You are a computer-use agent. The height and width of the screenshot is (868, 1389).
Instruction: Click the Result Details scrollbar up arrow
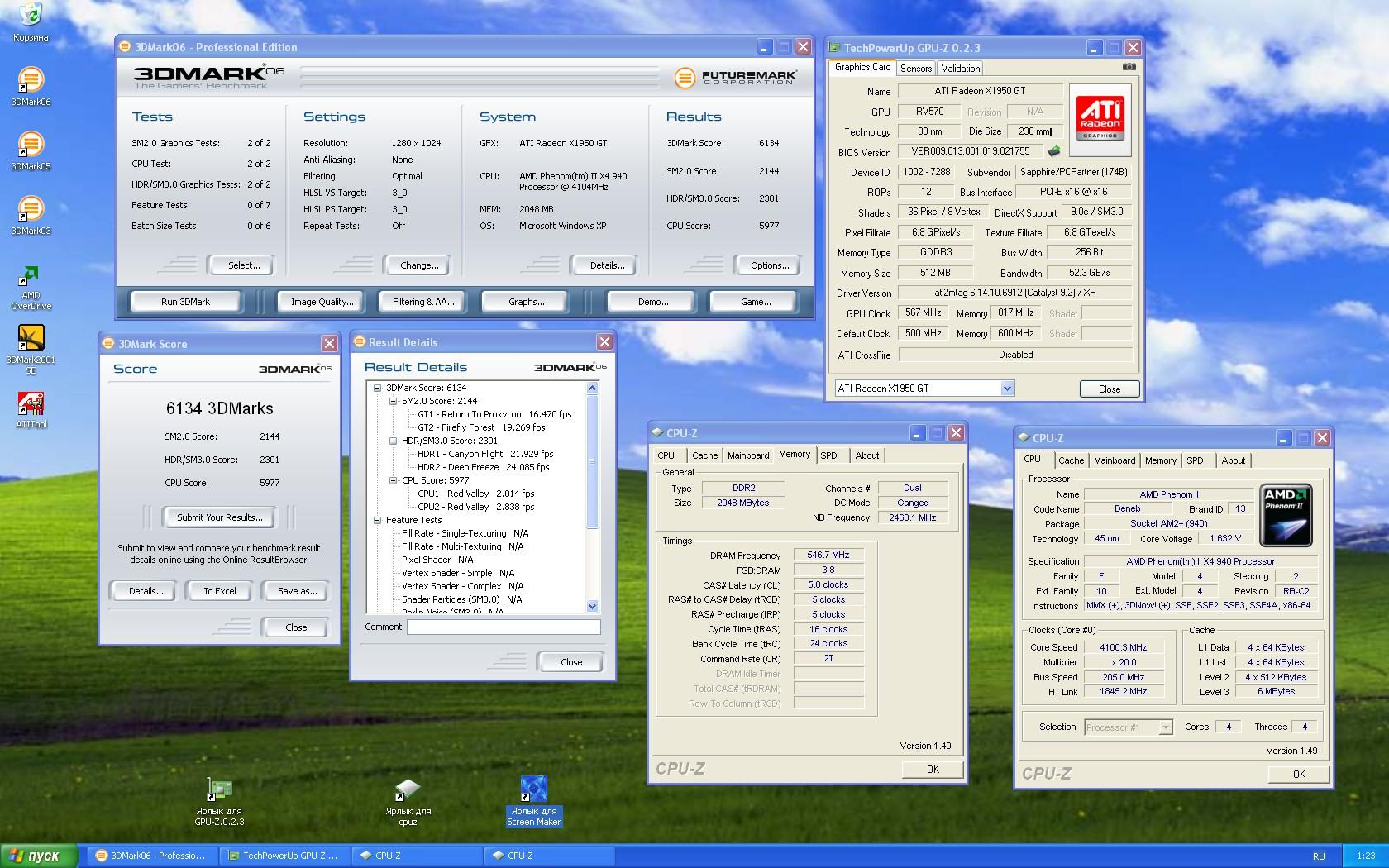click(x=592, y=388)
